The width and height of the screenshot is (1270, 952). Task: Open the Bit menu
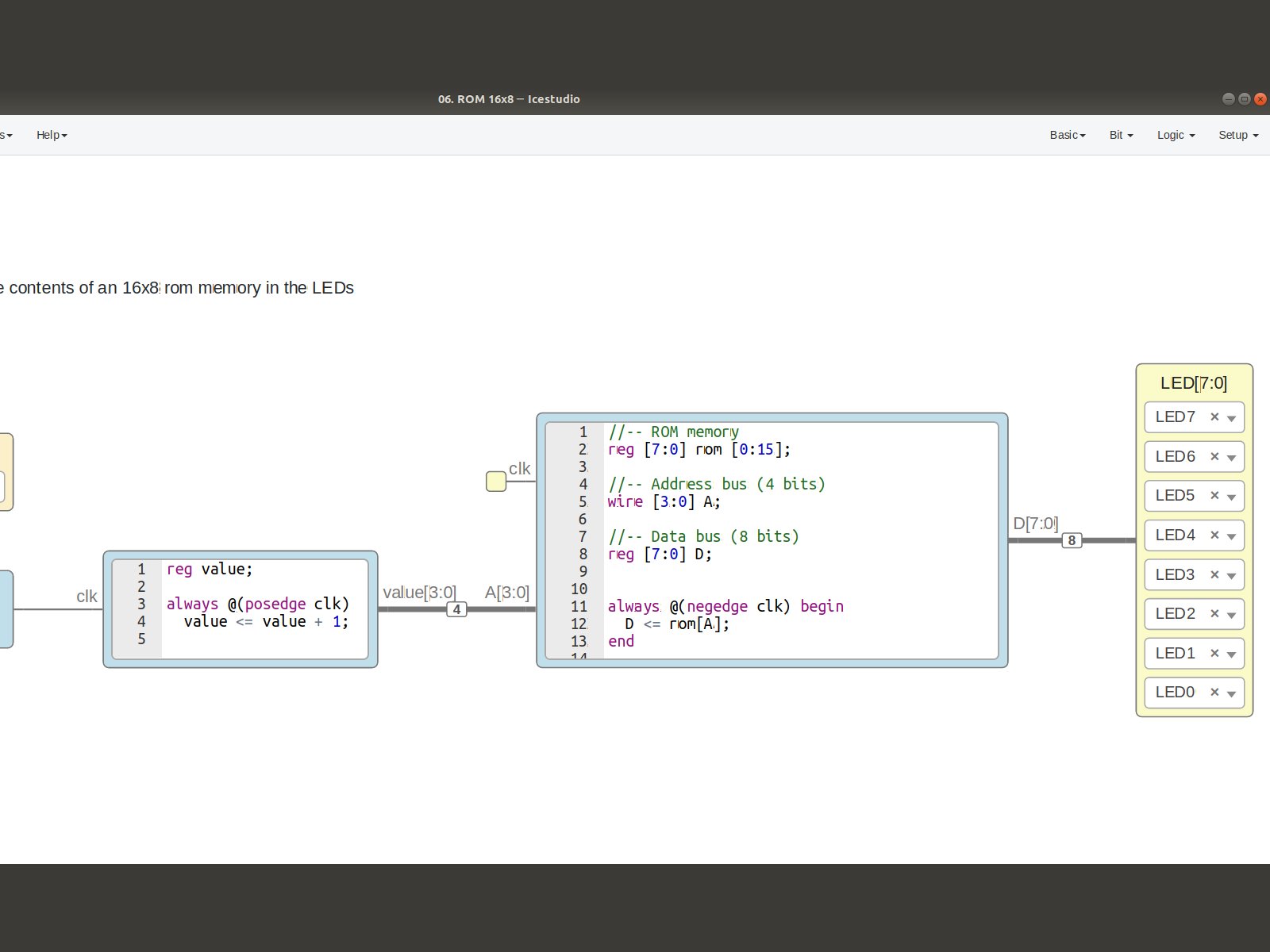pyautogui.click(x=1121, y=135)
